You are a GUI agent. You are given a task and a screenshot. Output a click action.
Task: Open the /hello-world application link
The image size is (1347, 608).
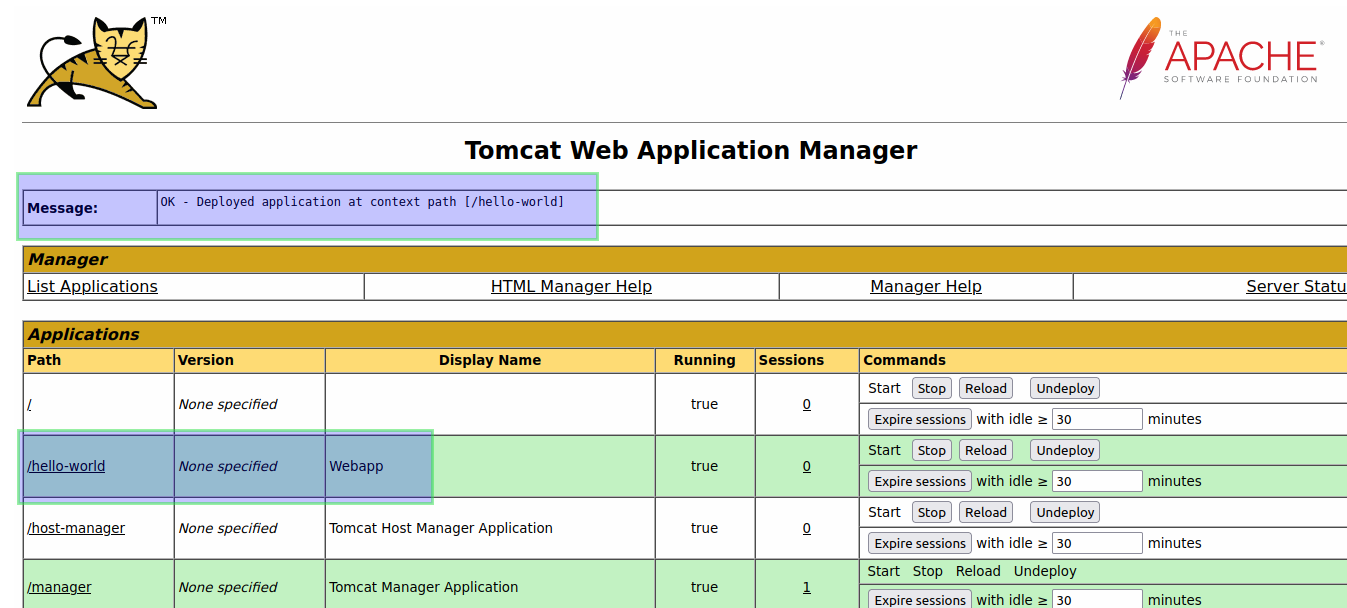pyautogui.click(x=66, y=466)
